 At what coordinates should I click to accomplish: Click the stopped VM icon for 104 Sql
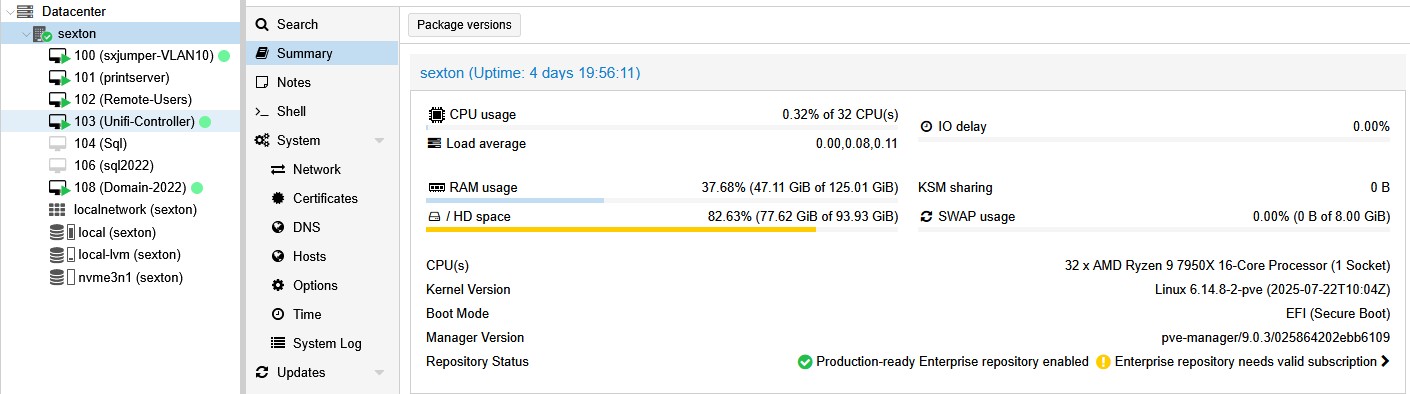tap(58, 144)
